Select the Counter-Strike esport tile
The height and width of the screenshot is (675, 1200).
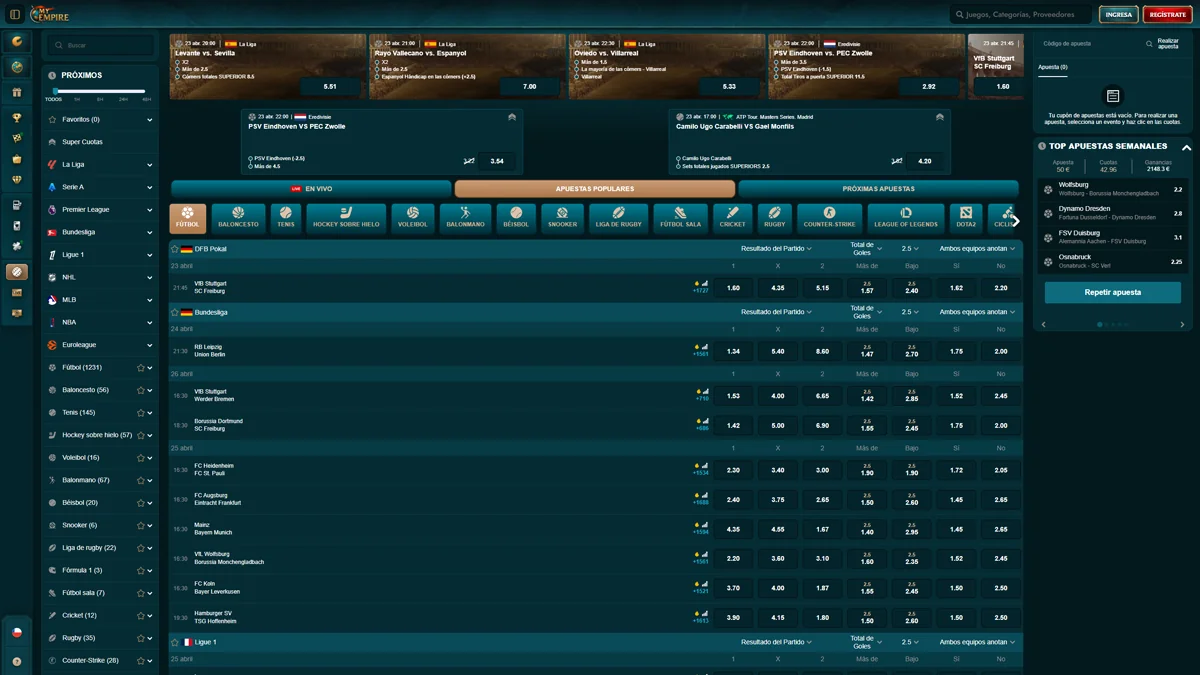828,218
